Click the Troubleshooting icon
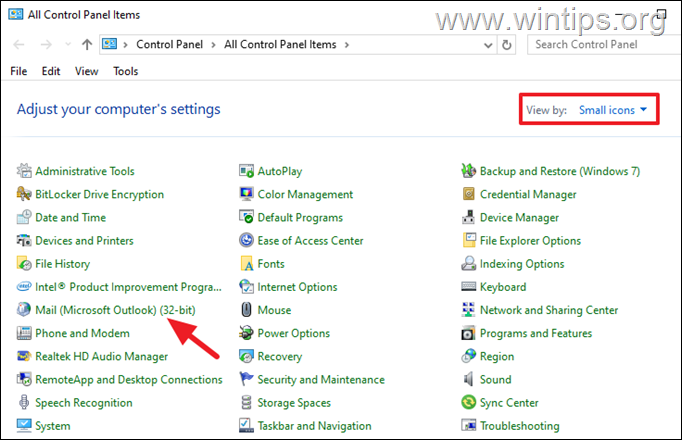Viewport: 682px width, 440px height. pyautogui.click(x=469, y=425)
